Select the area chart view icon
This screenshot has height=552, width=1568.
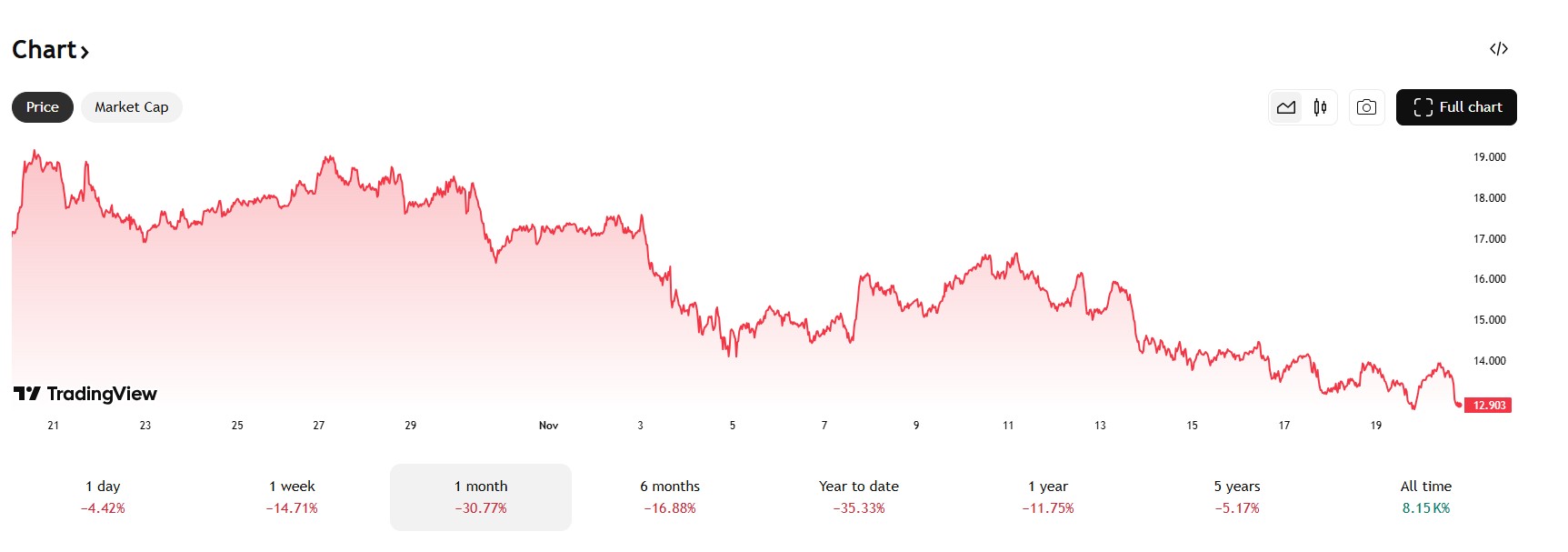coord(1285,106)
